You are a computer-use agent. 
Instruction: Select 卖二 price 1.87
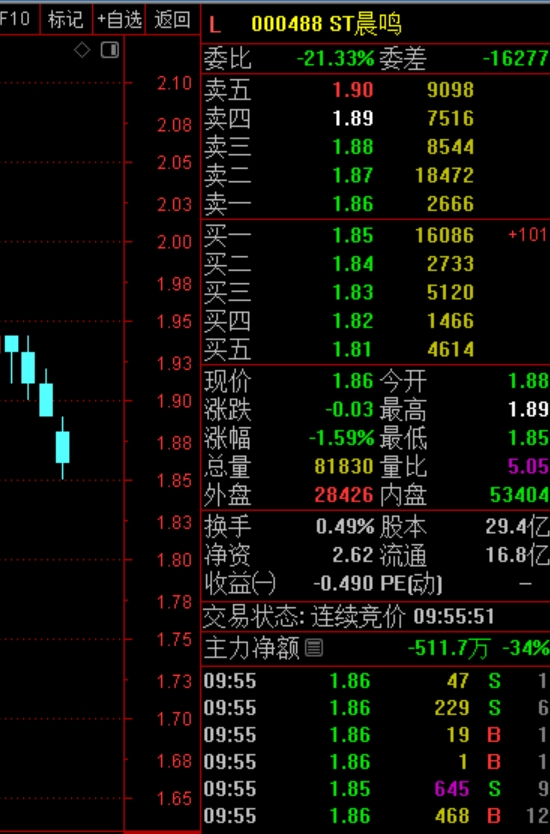point(353,175)
